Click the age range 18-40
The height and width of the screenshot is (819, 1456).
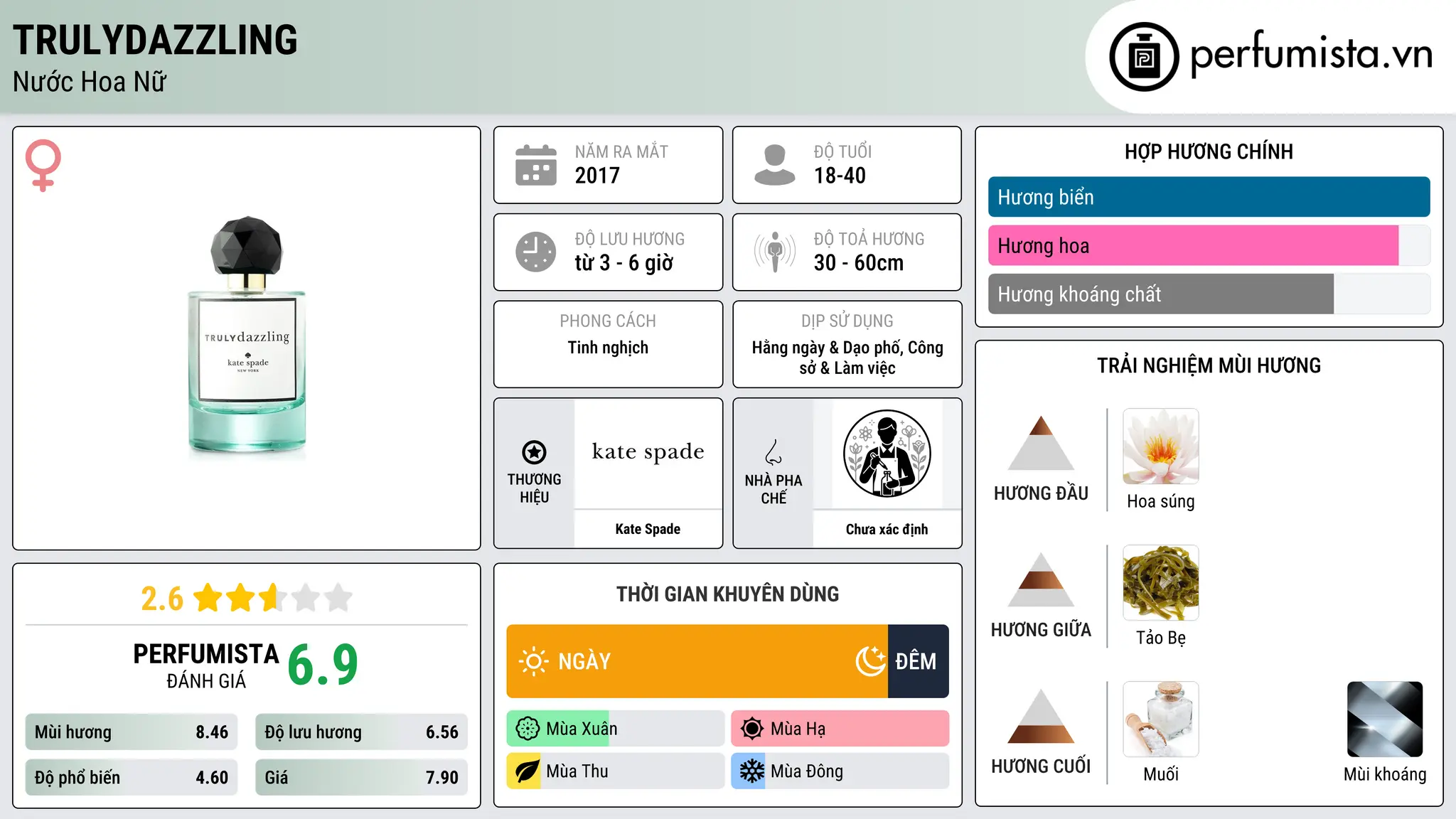click(840, 176)
